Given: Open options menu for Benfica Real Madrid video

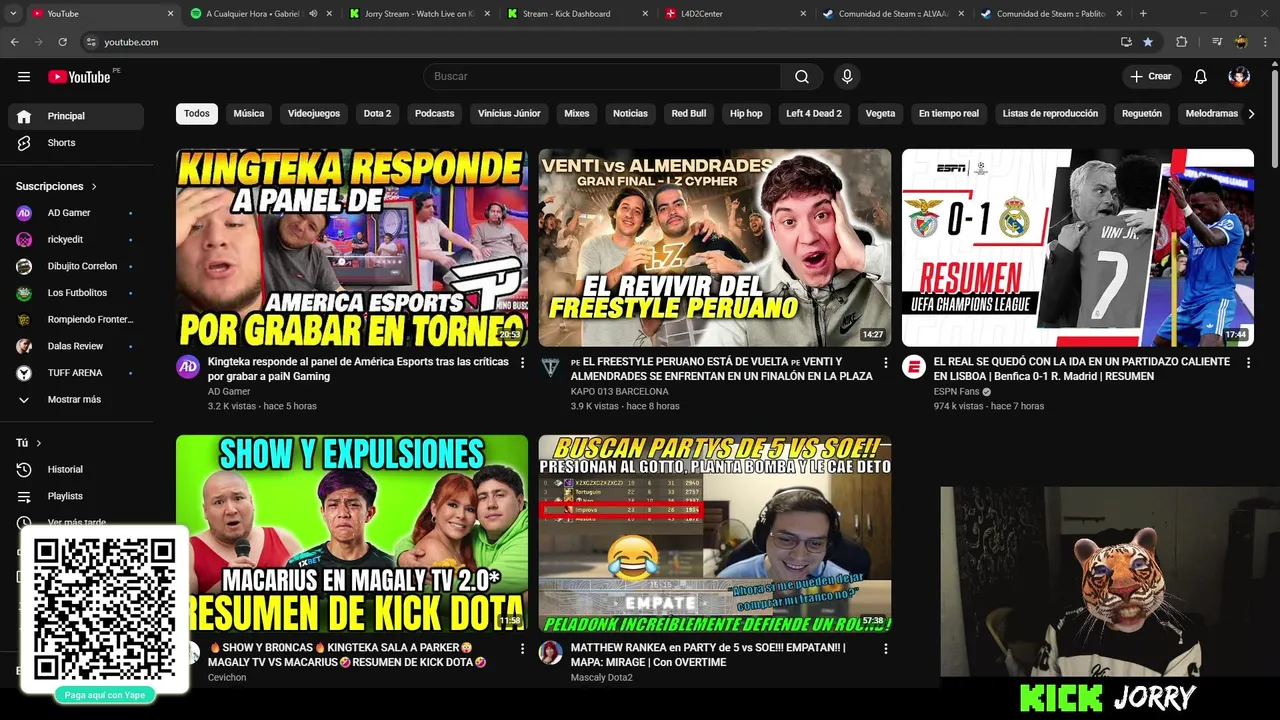Looking at the screenshot, I should click(x=1248, y=363).
